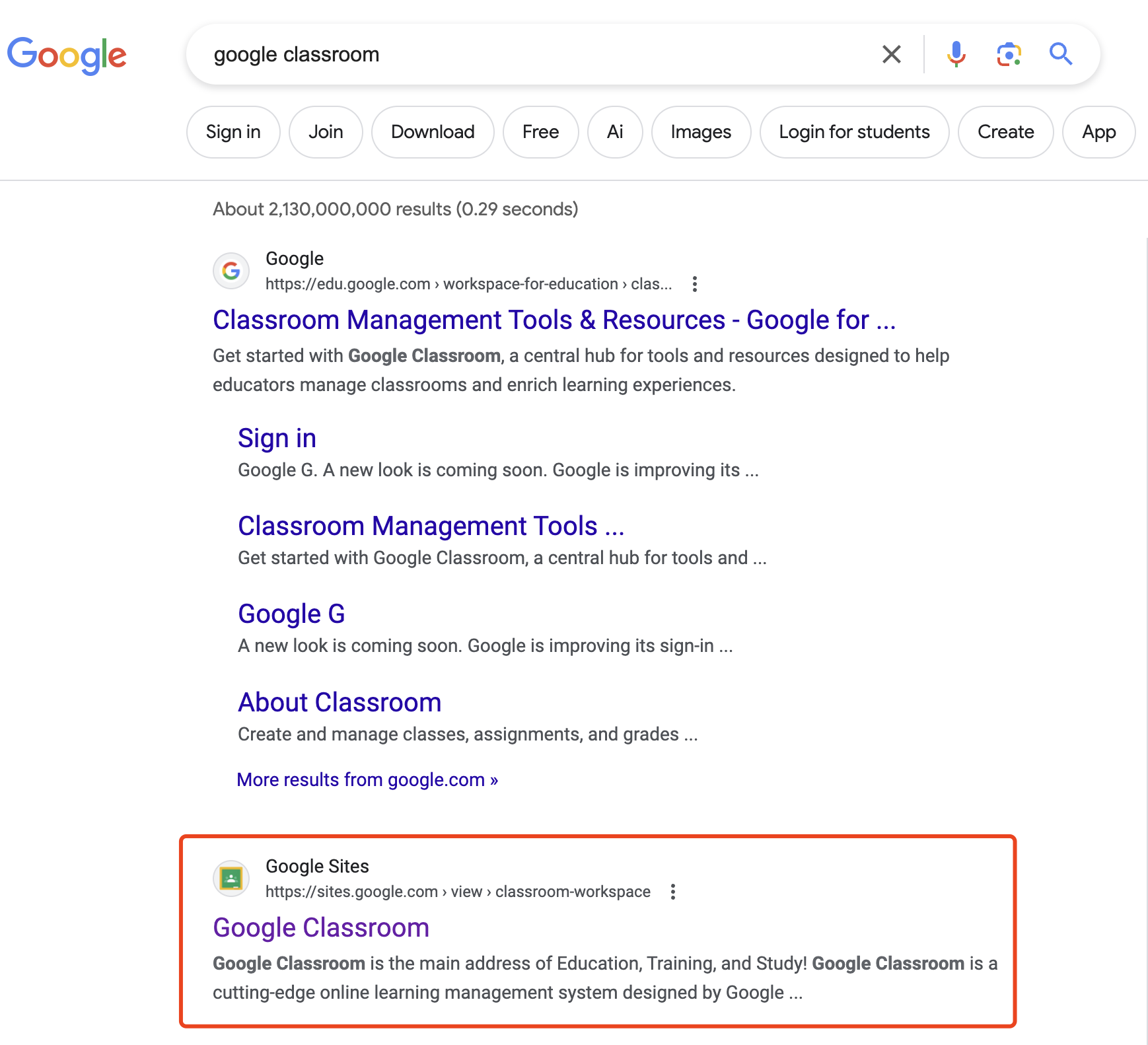This screenshot has height=1045, width=1148.
Task: Click the Google G favicon of first result
Action: click(x=231, y=271)
